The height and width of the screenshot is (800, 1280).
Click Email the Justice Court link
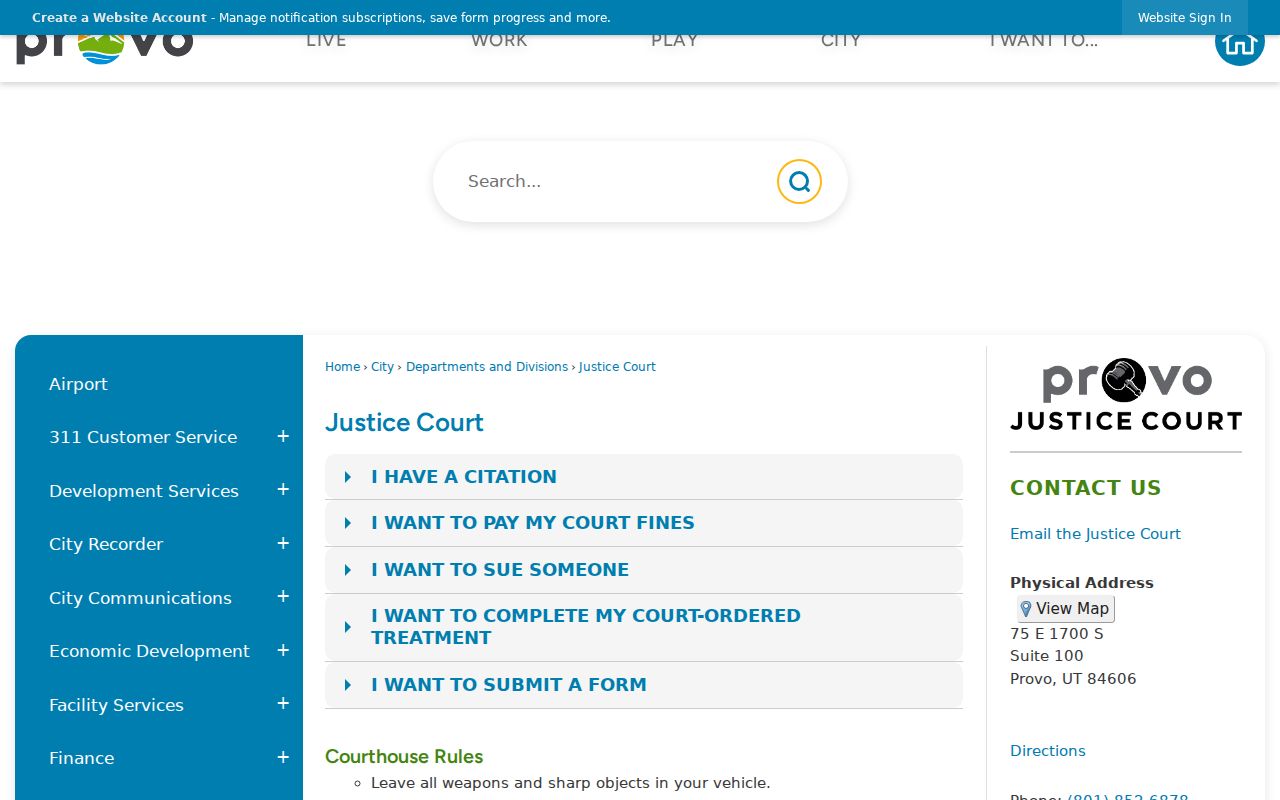(x=1095, y=534)
